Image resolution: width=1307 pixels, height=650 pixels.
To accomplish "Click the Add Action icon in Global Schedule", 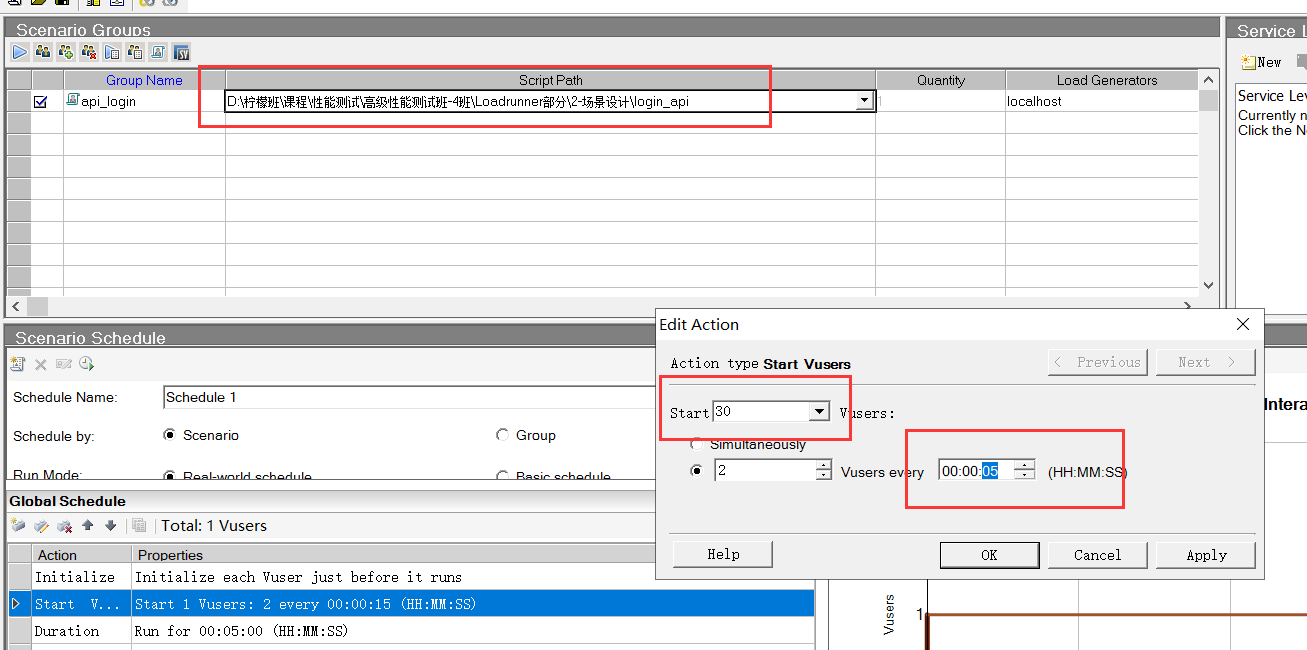I will 17,526.
